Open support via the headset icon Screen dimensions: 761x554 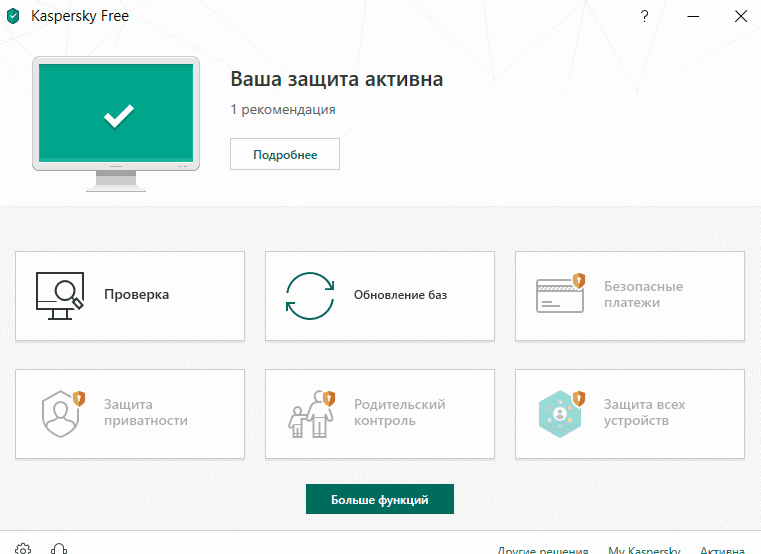59,549
